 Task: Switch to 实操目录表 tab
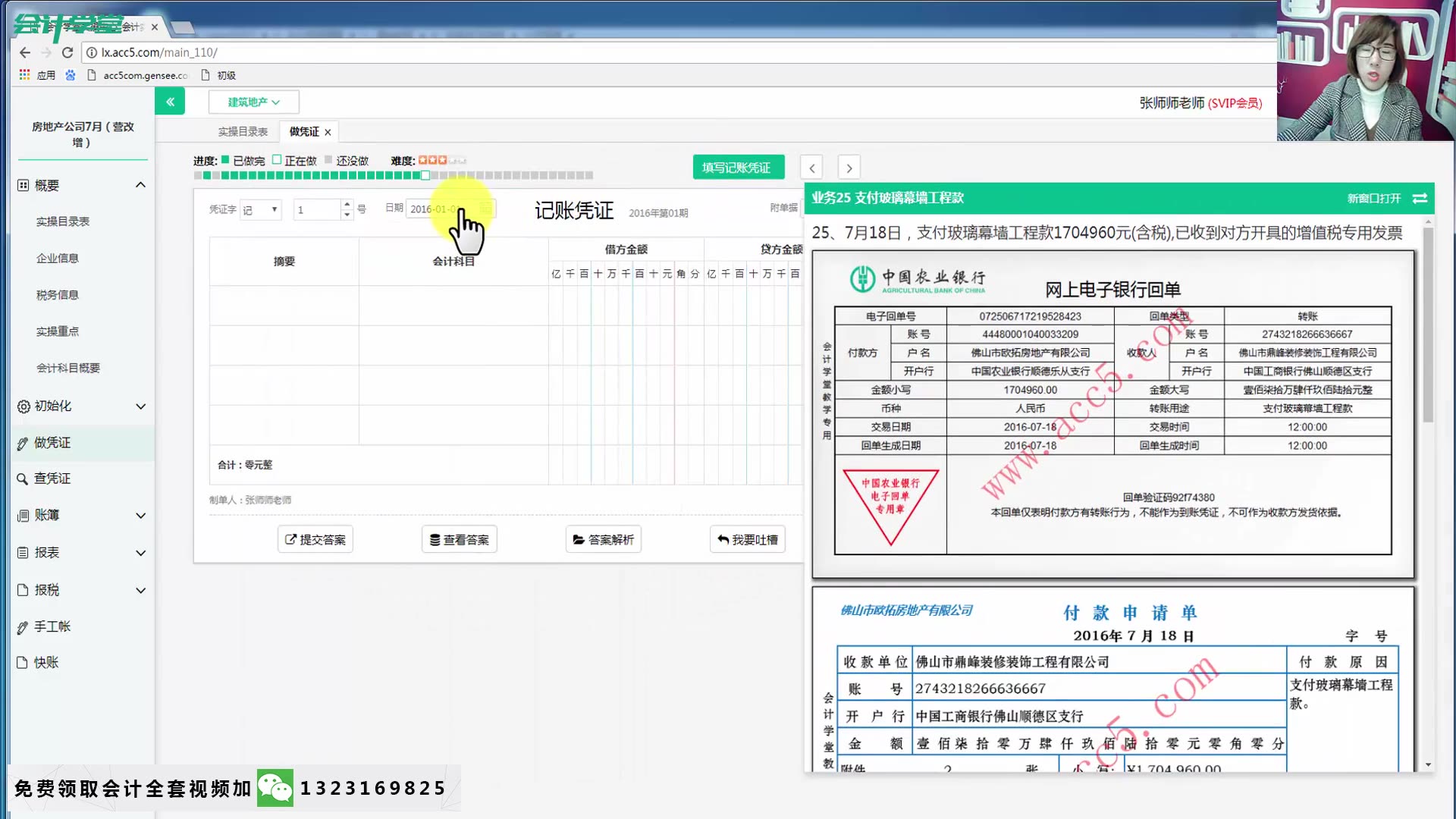point(243,132)
